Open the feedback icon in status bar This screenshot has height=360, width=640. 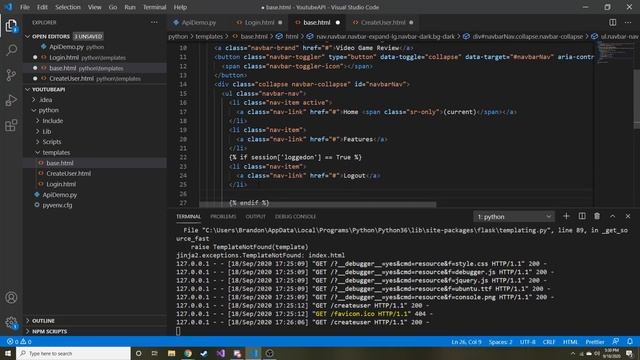(x=616, y=342)
